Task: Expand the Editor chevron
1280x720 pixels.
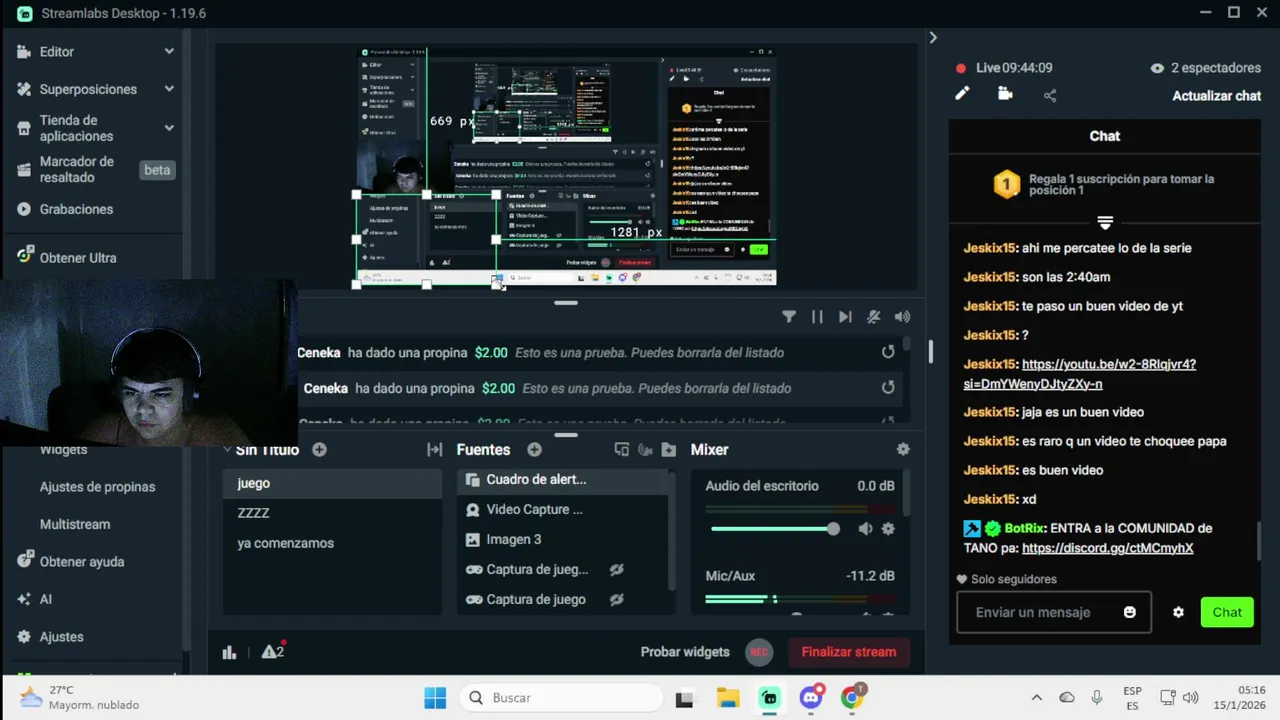Action: point(169,51)
